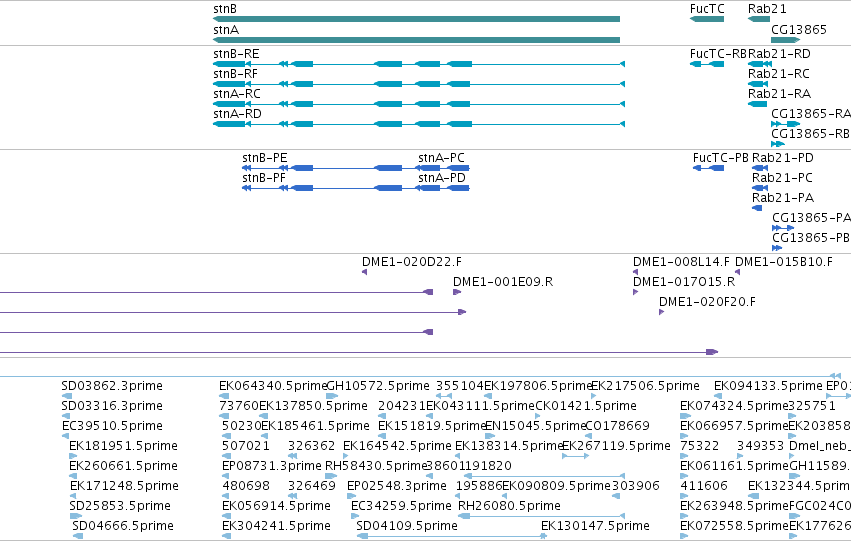Select EST EK056914.5prime
The width and height of the screenshot is (851, 541).
[276, 507]
